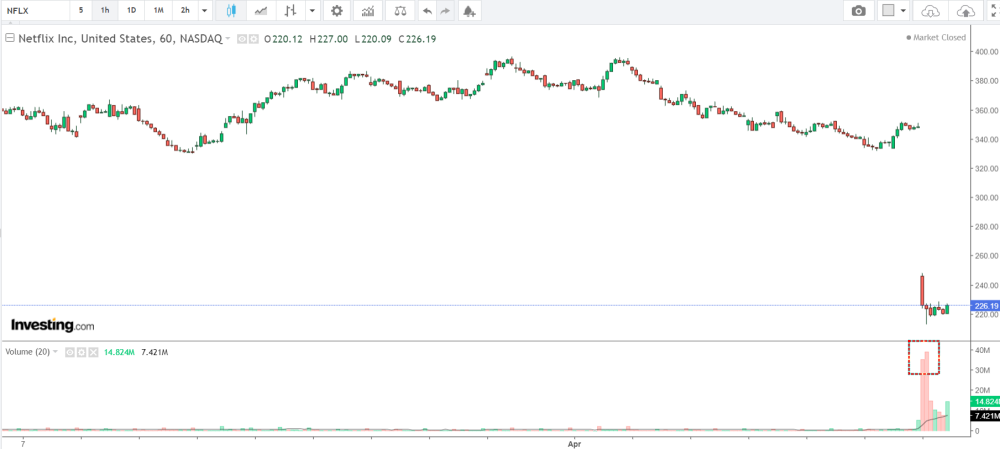The height and width of the screenshot is (449, 1000).
Task: Click the O220.12 open value
Action: [284, 39]
